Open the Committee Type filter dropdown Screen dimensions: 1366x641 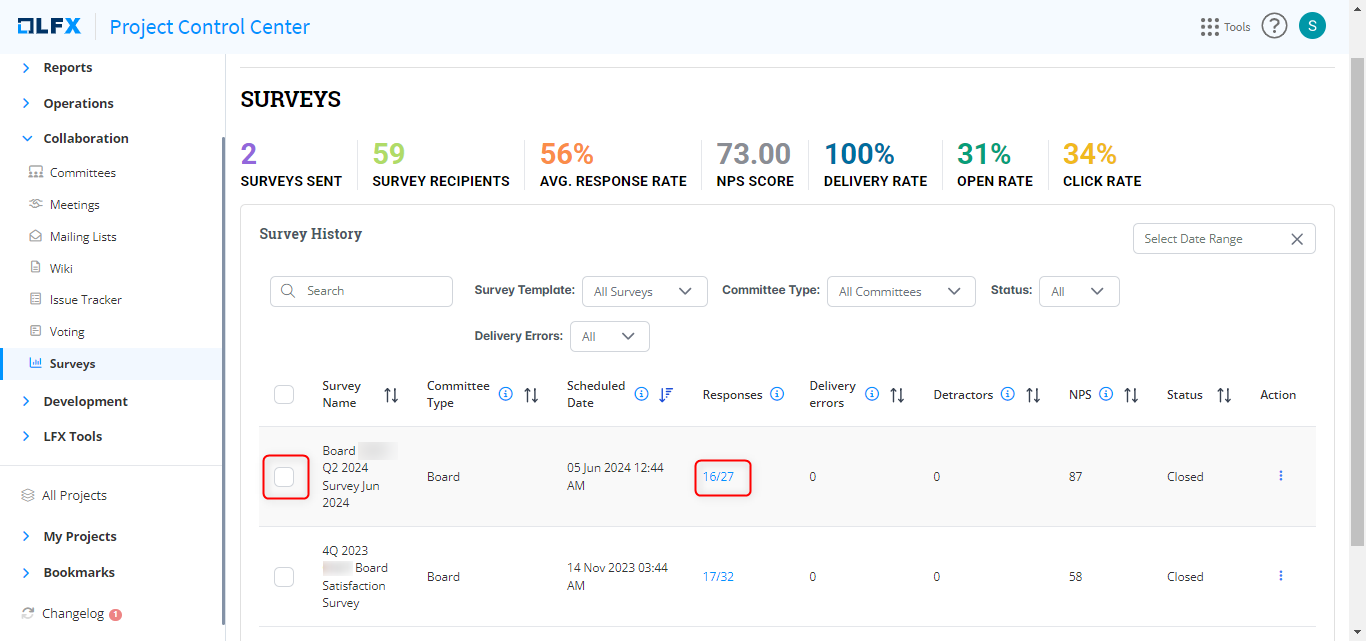tap(900, 292)
